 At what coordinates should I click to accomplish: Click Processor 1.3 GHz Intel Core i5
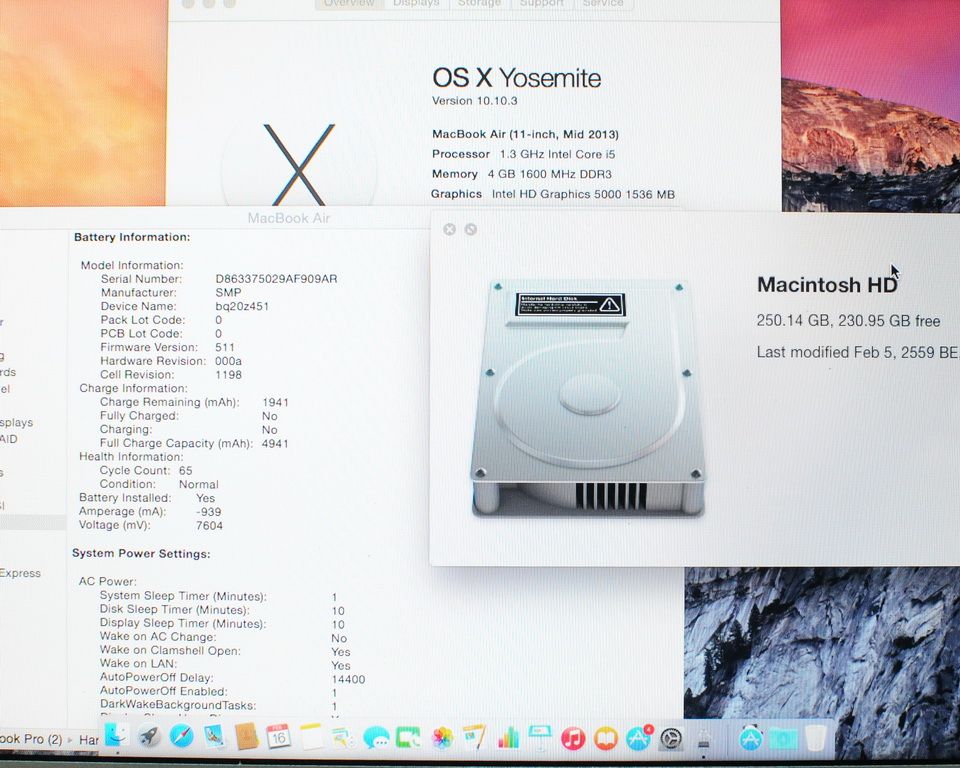click(x=523, y=154)
